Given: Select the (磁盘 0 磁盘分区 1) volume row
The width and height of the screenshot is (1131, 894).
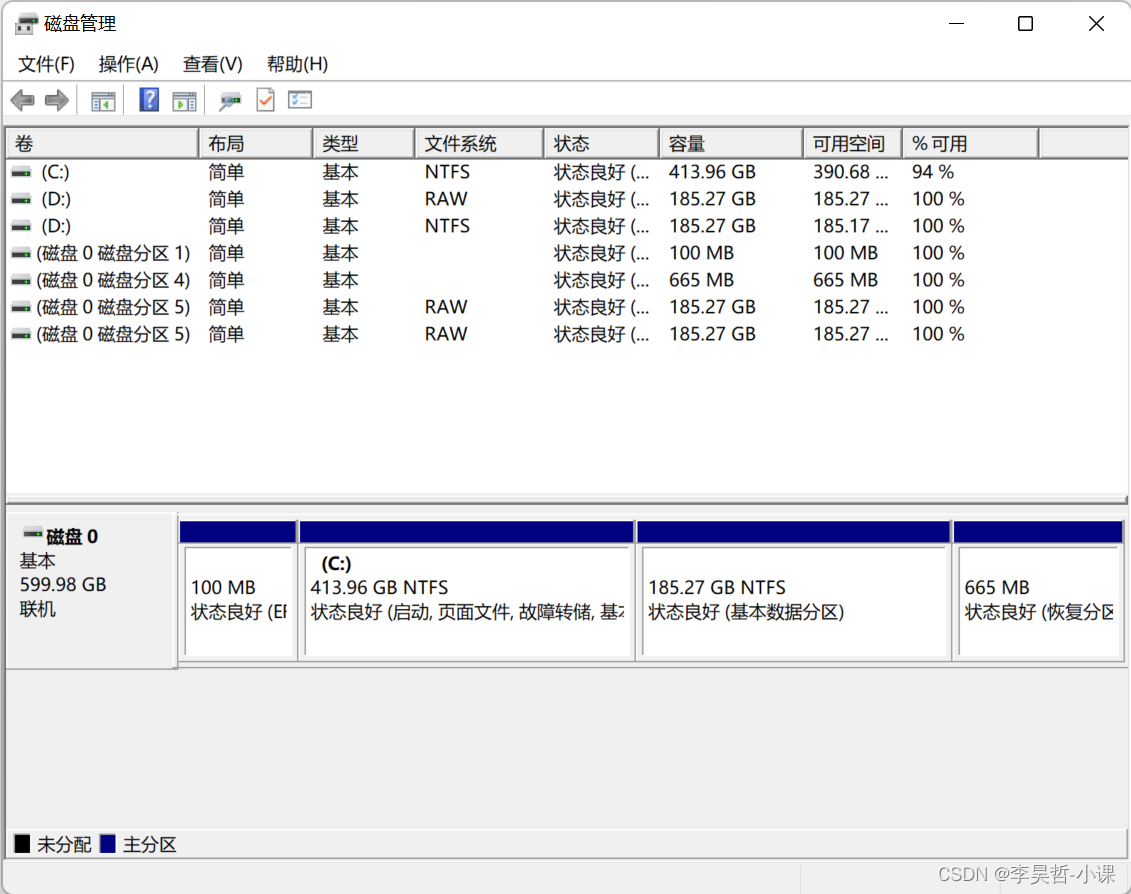Looking at the screenshot, I should click(566, 254).
